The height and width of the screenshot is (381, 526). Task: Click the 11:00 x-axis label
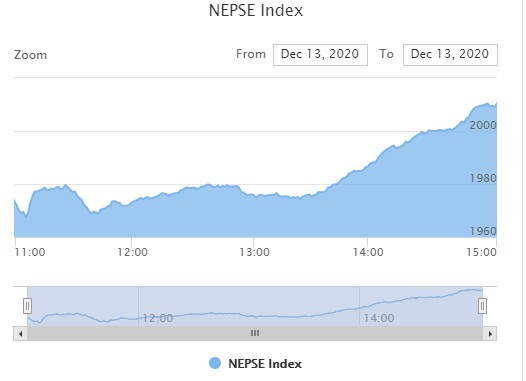point(30,252)
